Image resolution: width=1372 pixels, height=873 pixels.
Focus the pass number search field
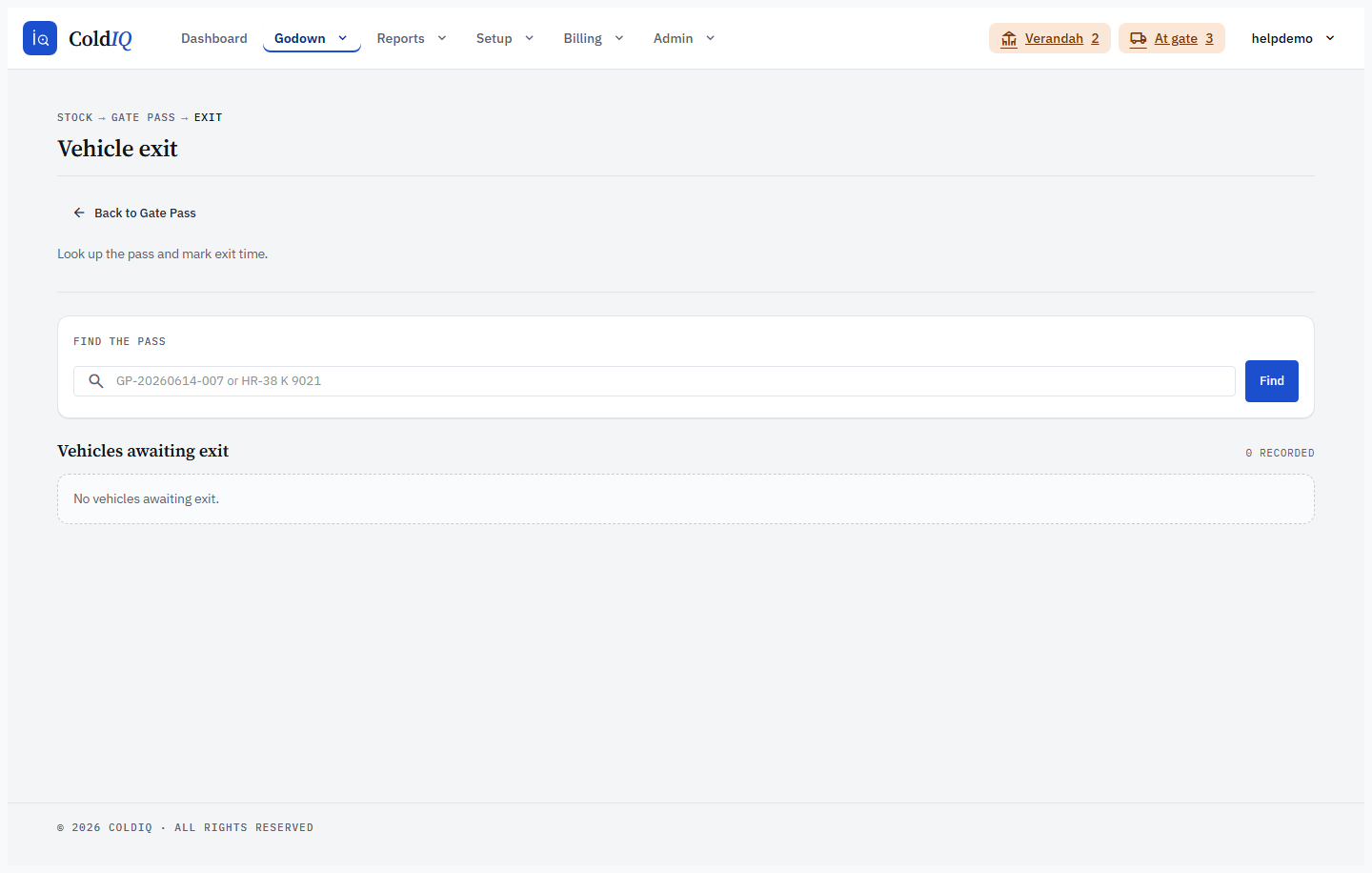pyautogui.click(x=655, y=381)
